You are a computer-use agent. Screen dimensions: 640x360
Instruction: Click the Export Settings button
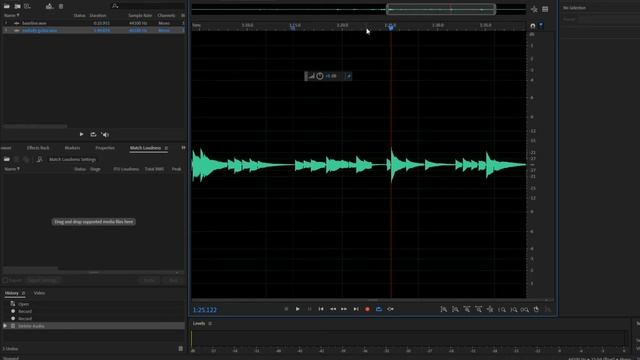pyautogui.click(x=43, y=280)
